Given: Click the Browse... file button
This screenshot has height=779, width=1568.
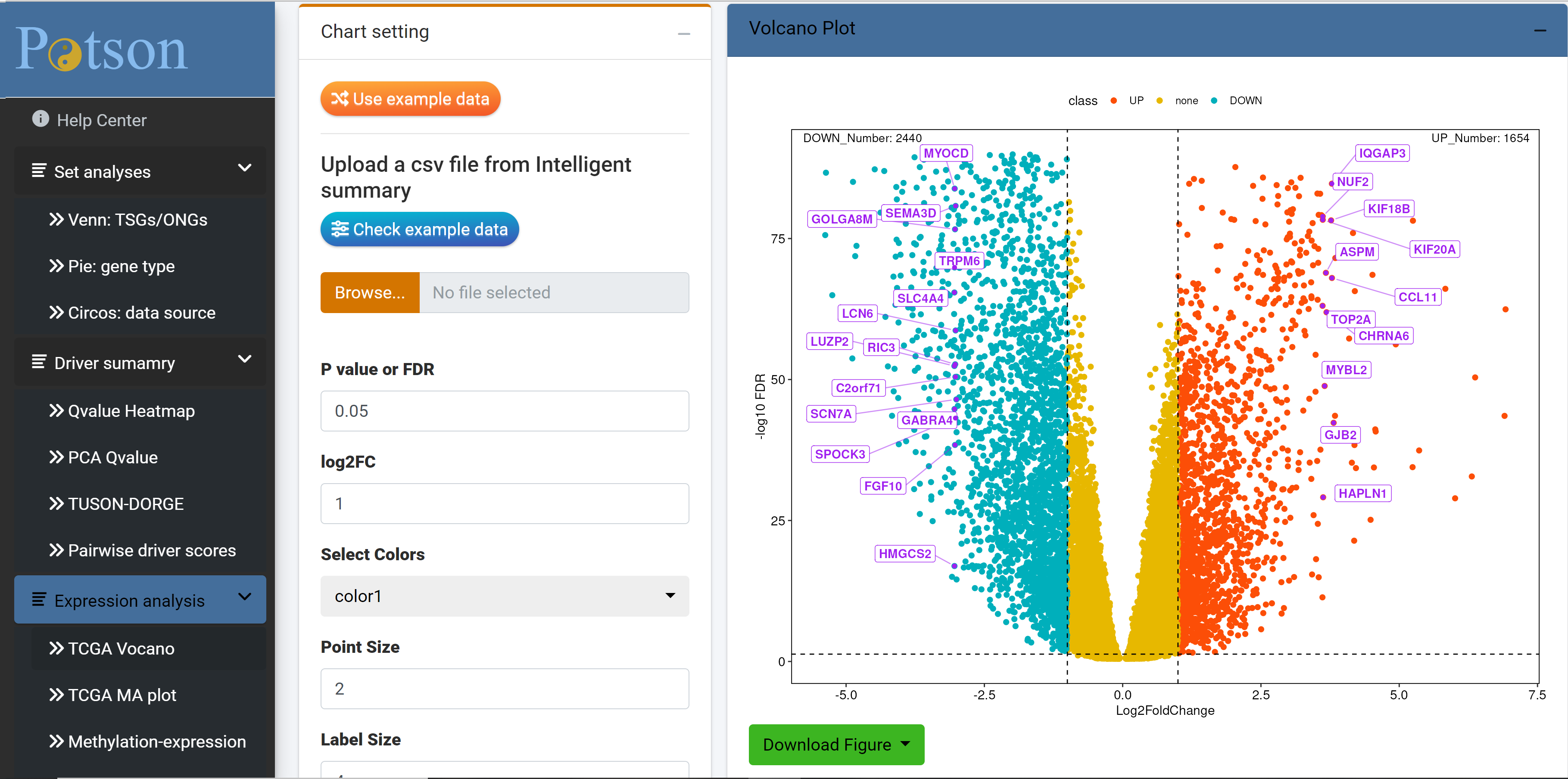Looking at the screenshot, I should coord(370,292).
